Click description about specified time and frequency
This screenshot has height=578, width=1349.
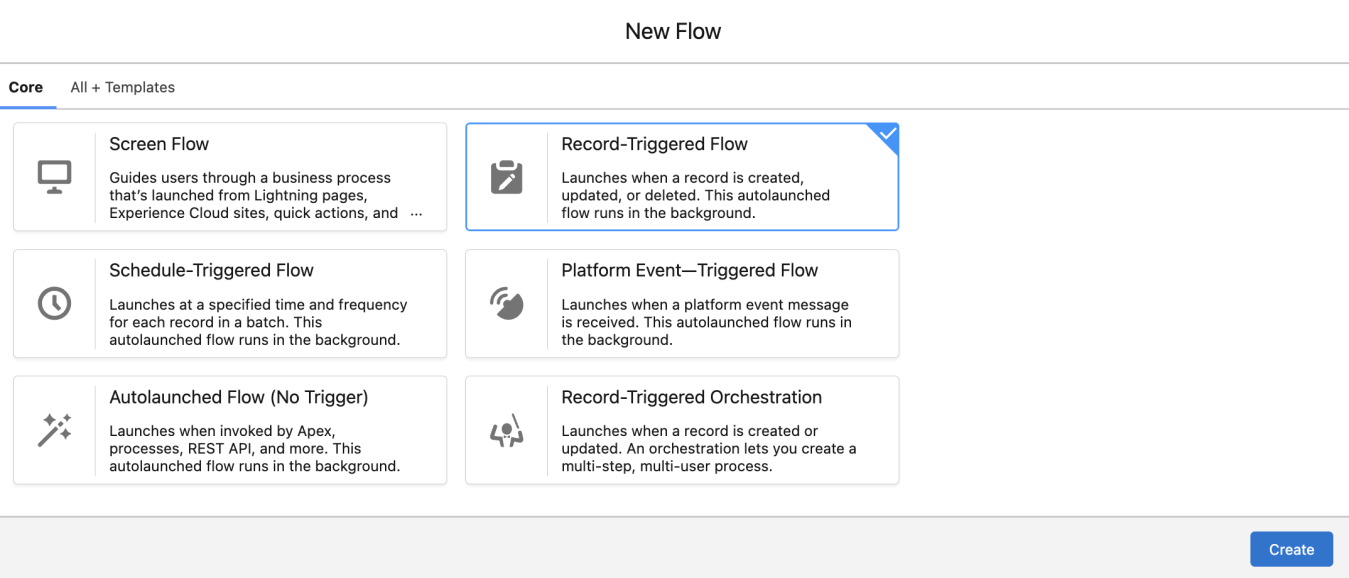[x=258, y=322]
